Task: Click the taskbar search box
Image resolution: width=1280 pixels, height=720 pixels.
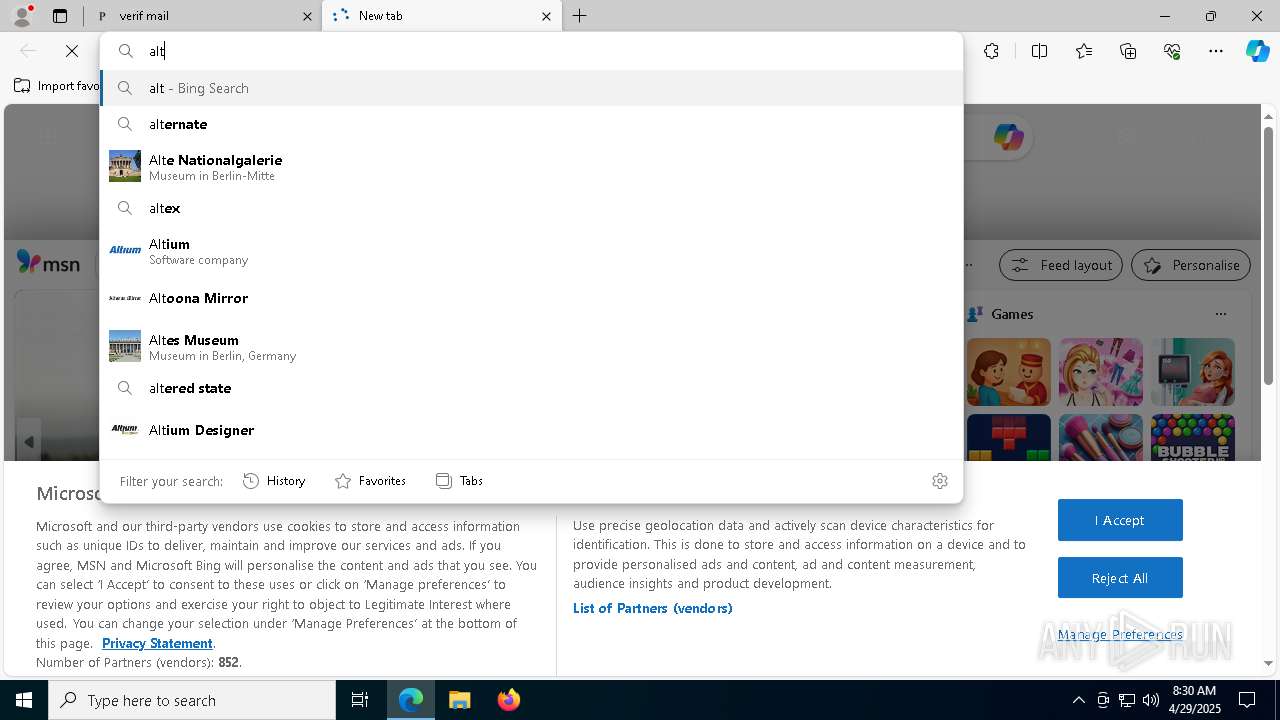Action: [192, 700]
